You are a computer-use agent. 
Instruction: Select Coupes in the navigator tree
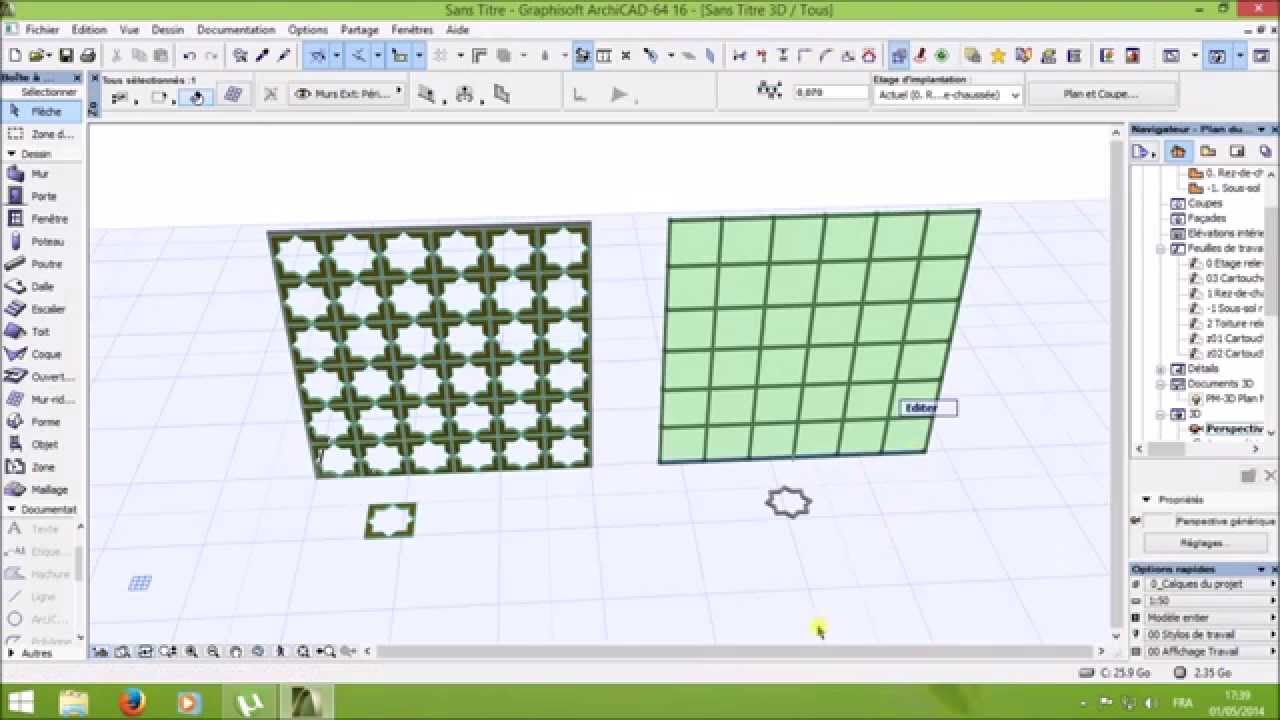[x=1204, y=203]
